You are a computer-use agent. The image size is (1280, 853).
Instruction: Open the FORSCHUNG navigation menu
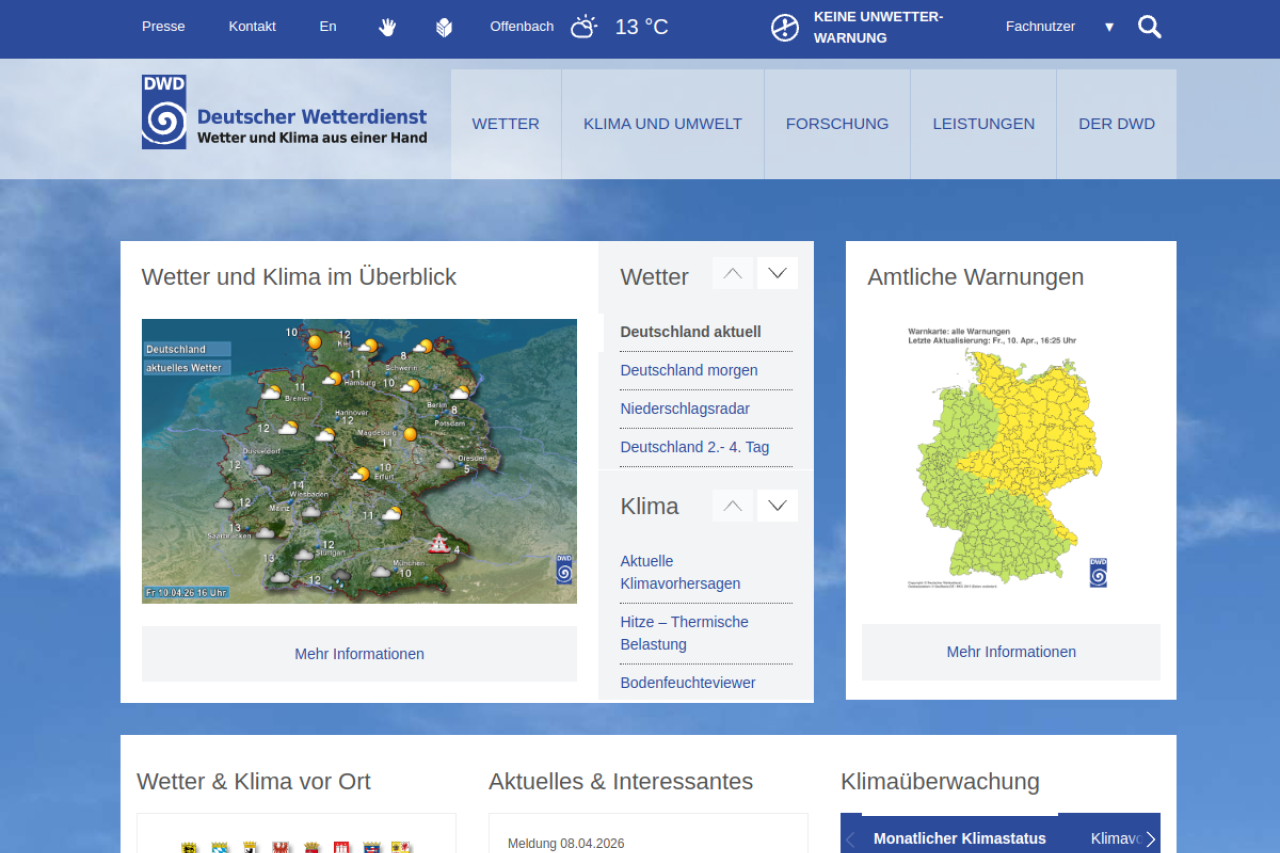pos(837,124)
